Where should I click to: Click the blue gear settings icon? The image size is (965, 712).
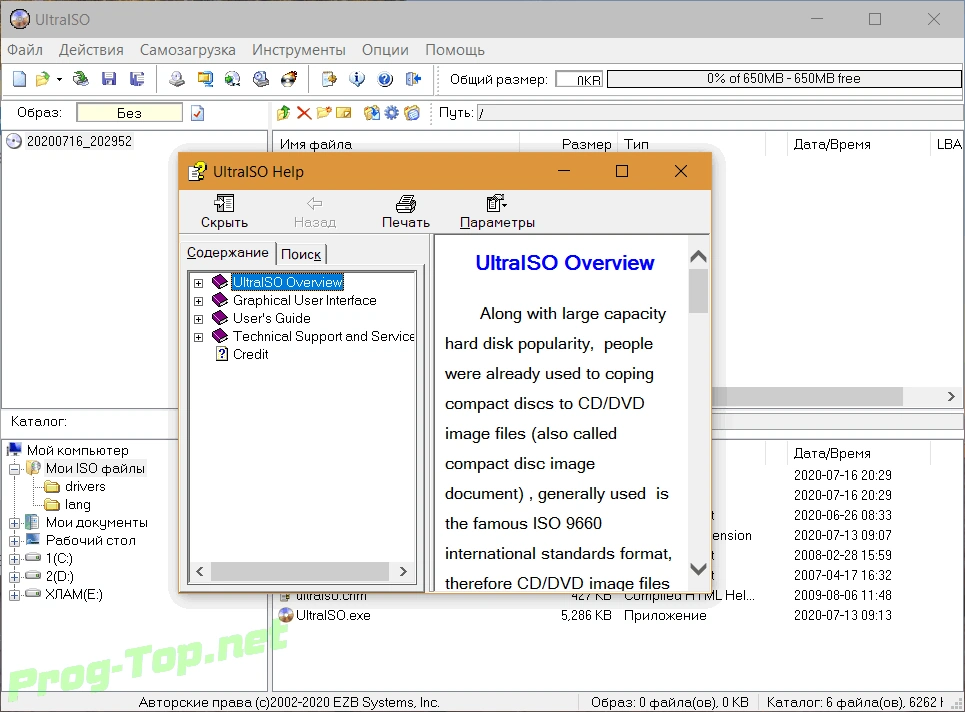coord(391,113)
